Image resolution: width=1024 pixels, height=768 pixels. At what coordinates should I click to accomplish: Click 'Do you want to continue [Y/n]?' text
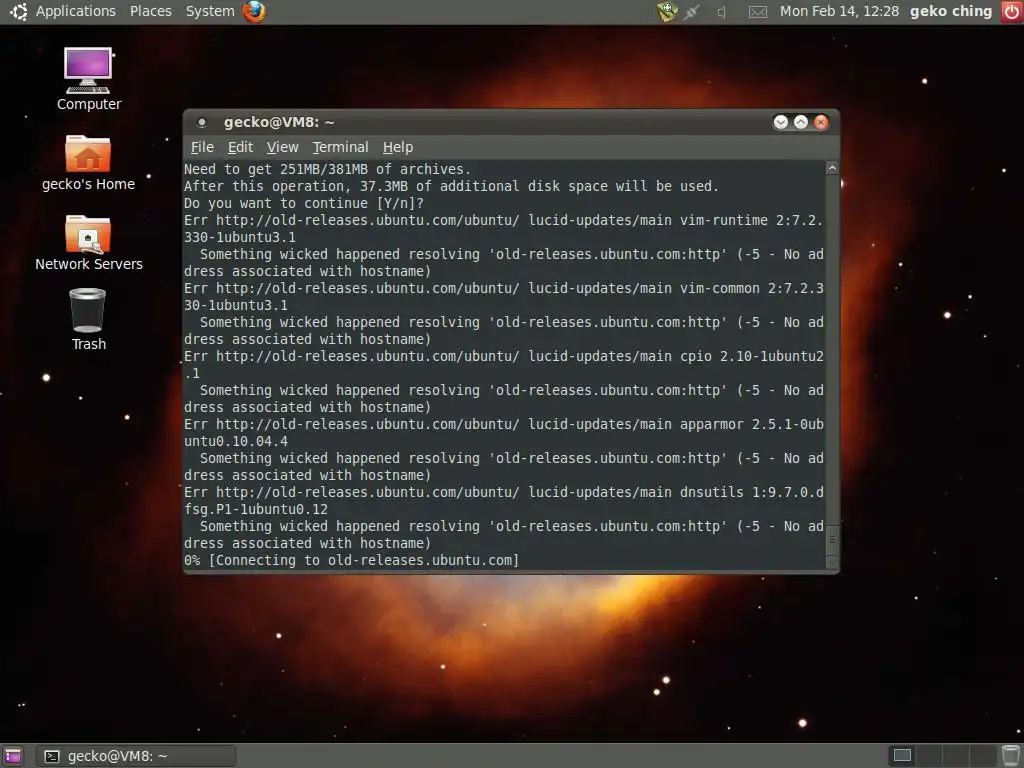pyautogui.click(x=304, y=203)
